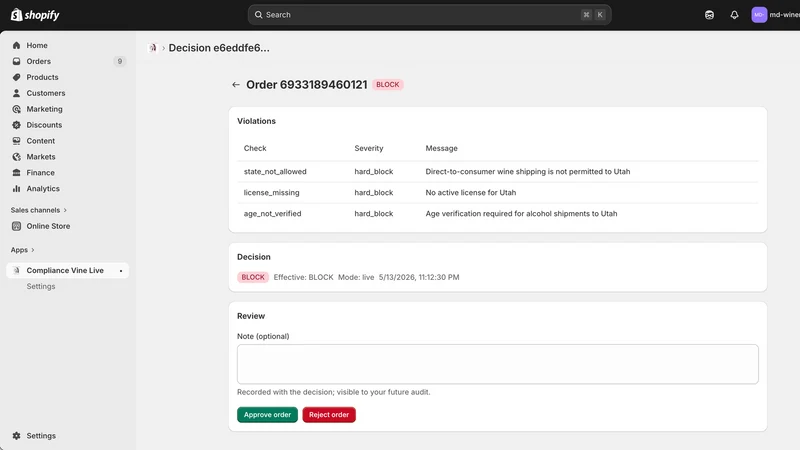This screenshot has width=800, height=450.
Task: Open notifications bell
Action: click(734, 15)
